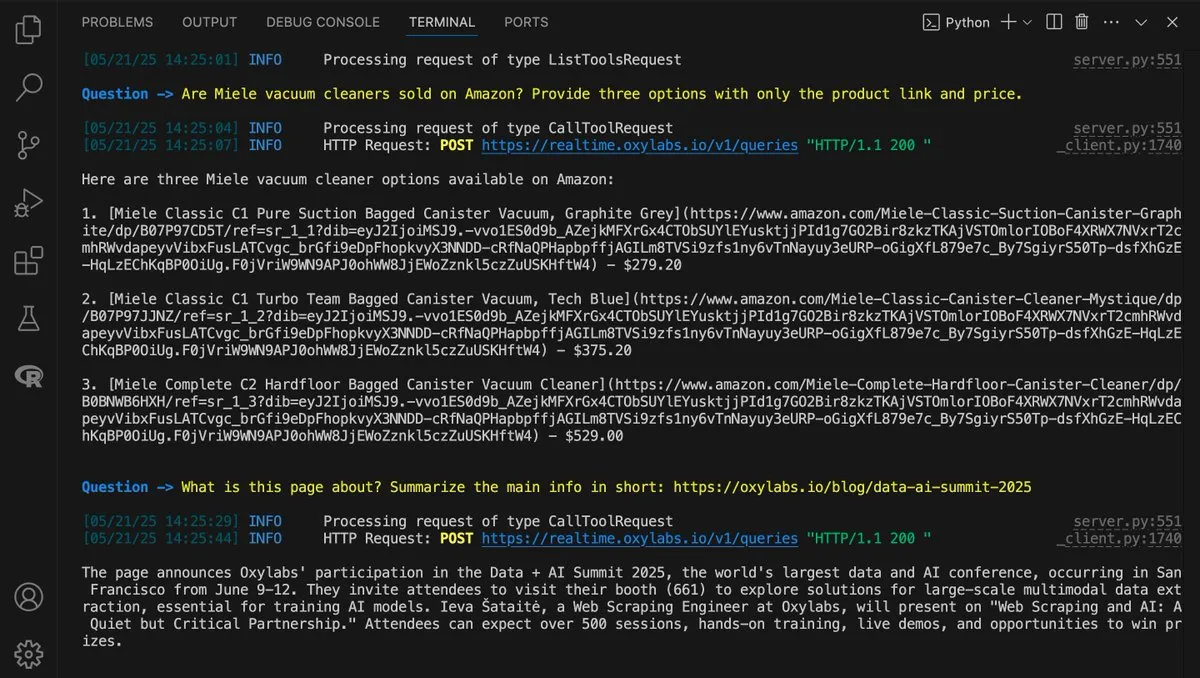Open the Run and Debug view

coord(28,202)
